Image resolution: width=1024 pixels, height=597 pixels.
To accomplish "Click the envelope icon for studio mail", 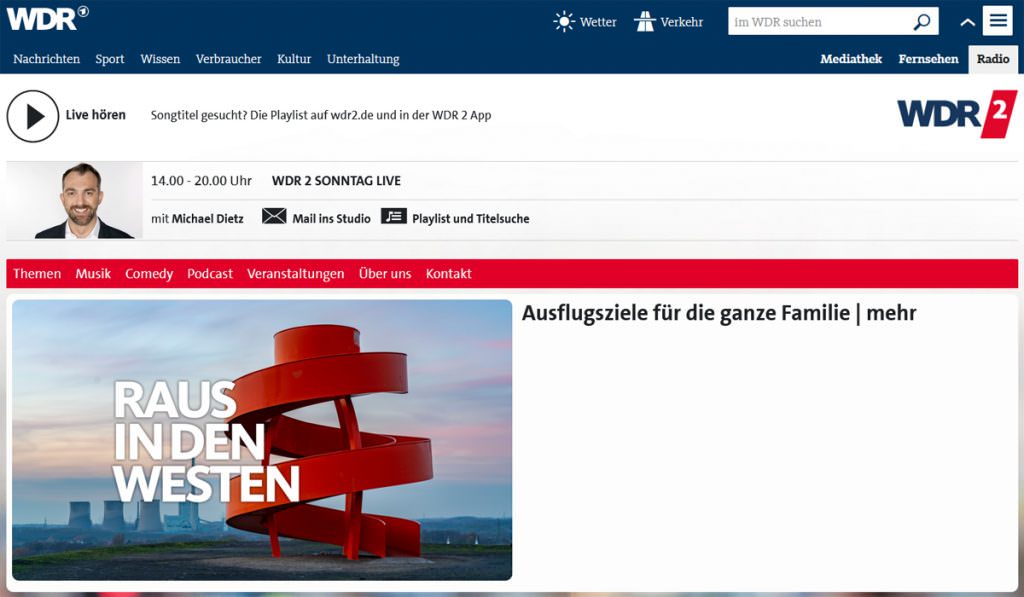I will coord(274,216).
